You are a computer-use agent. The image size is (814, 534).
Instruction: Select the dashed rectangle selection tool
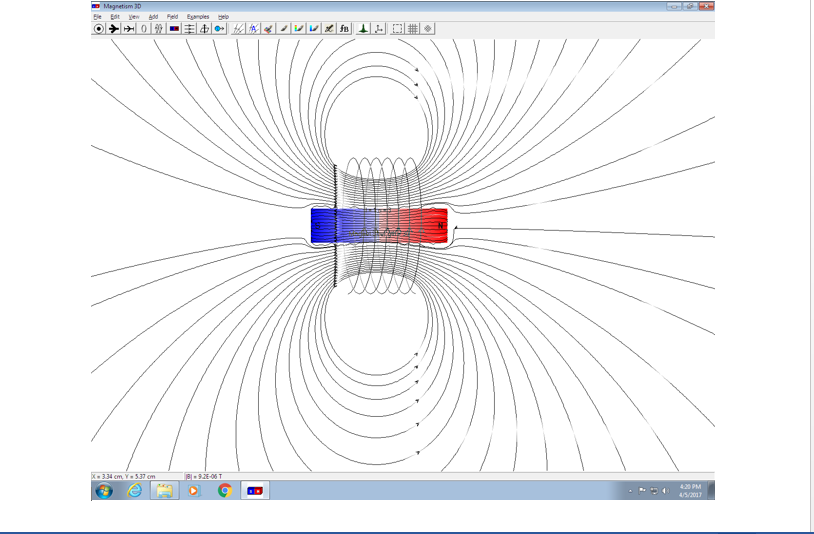click(397, 29)
